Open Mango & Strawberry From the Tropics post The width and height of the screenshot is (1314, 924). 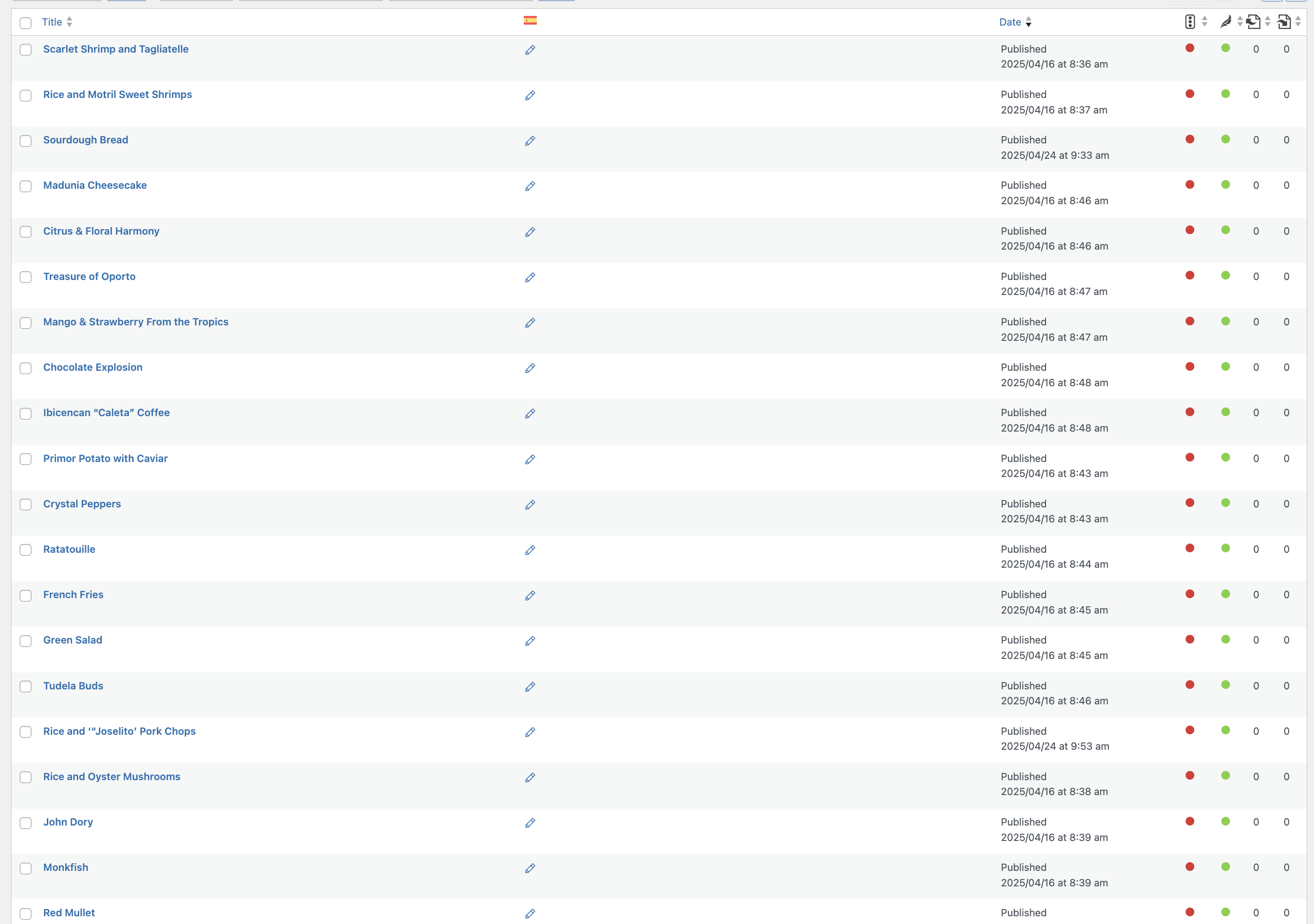click(136, 322)
